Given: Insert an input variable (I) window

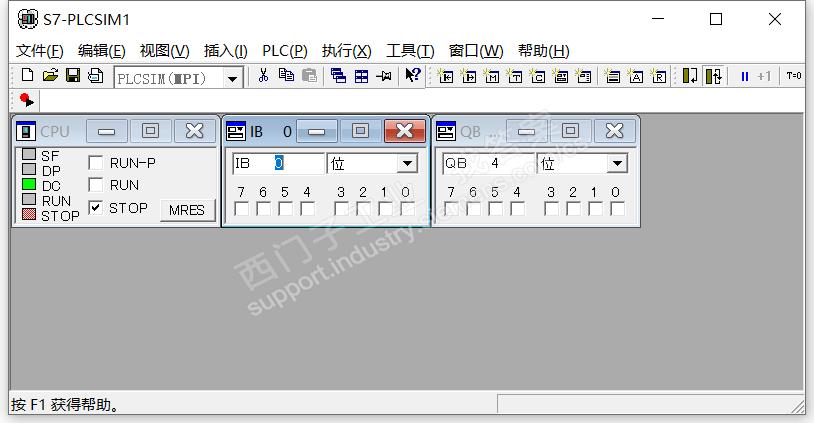Looking at the screenshot, I should (x=445, y=77).
